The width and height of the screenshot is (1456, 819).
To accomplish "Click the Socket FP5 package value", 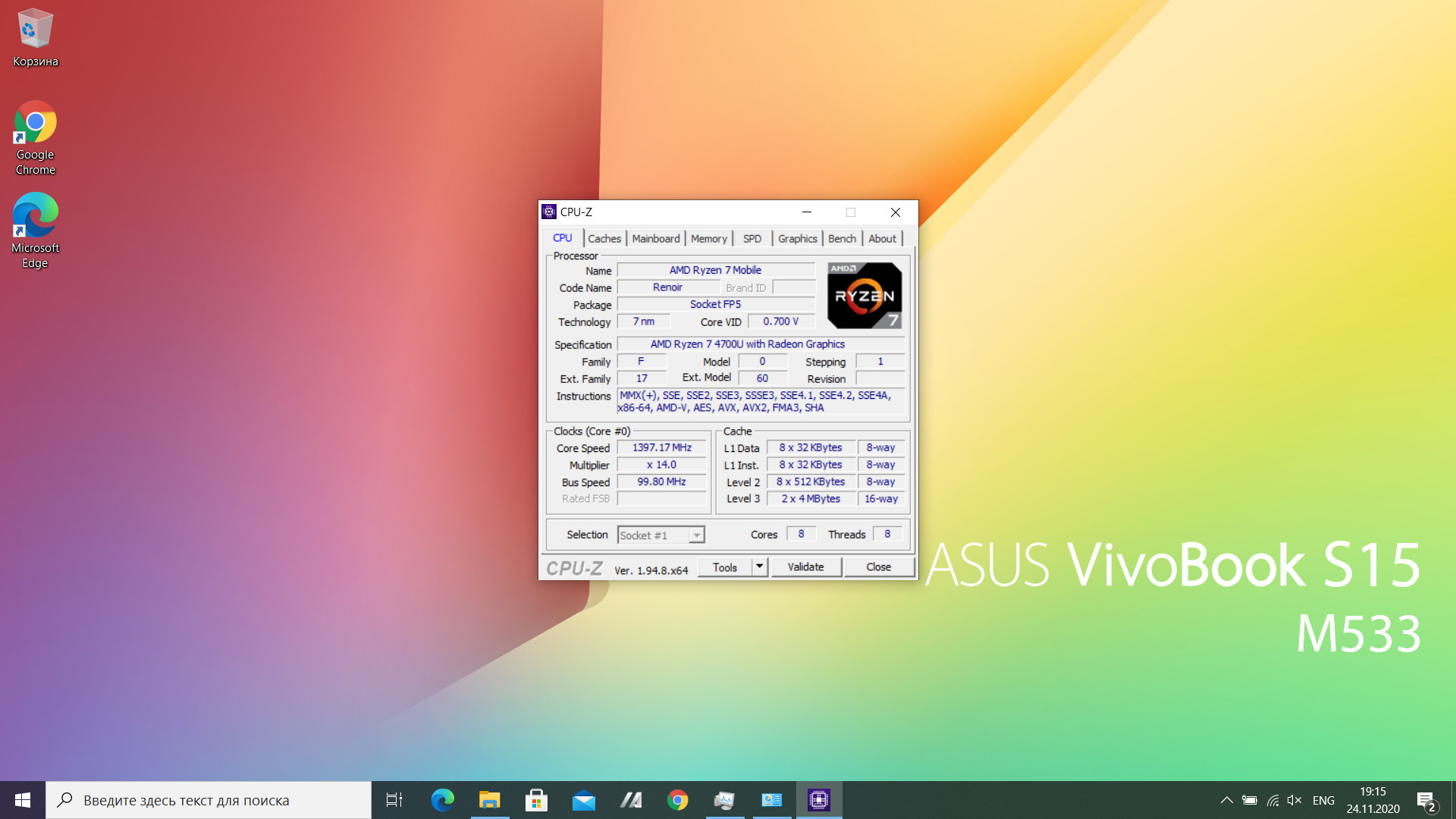I will (x=716, y=304).
